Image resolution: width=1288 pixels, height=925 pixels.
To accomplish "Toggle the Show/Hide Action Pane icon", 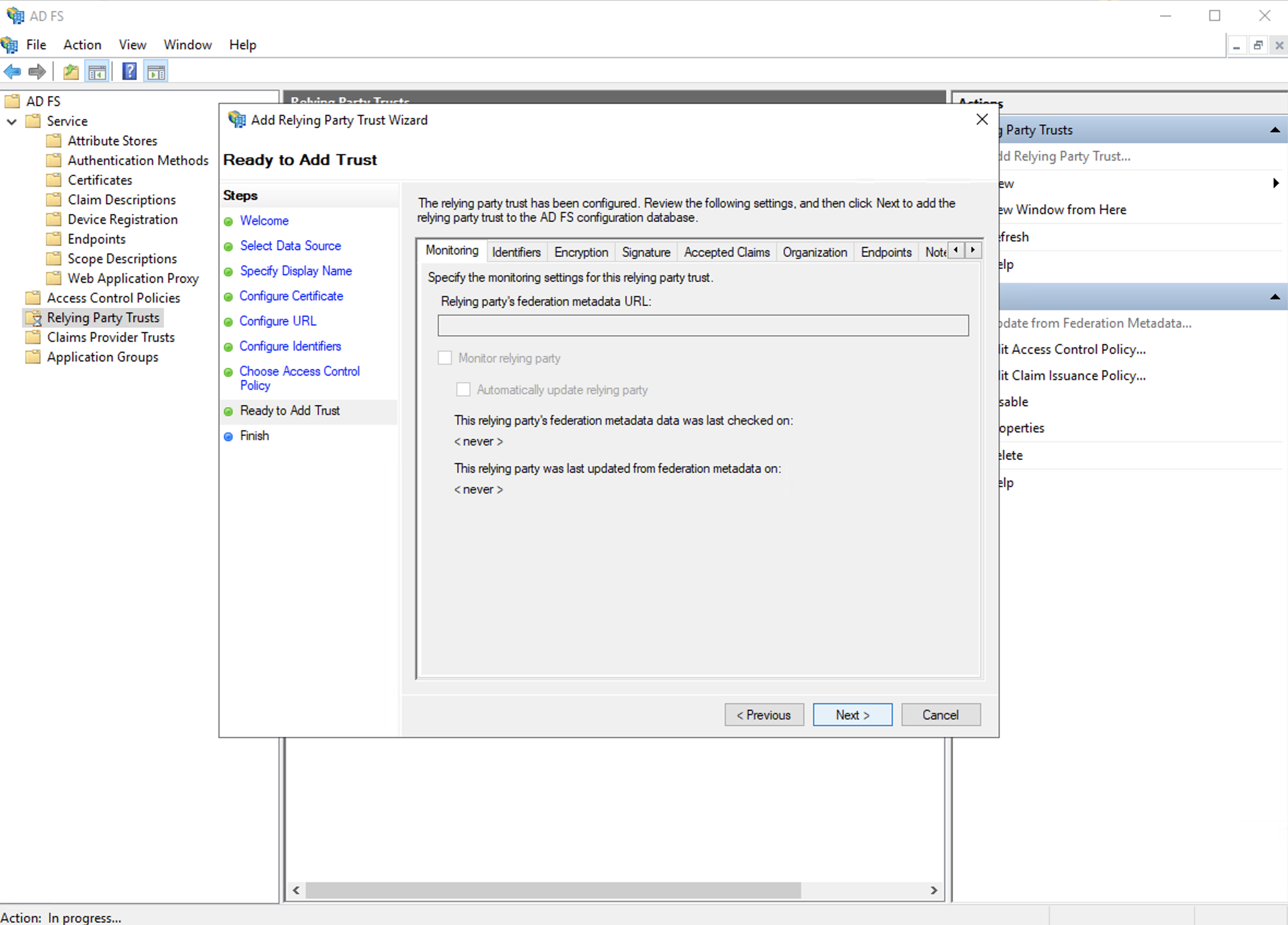I will 156,72.
